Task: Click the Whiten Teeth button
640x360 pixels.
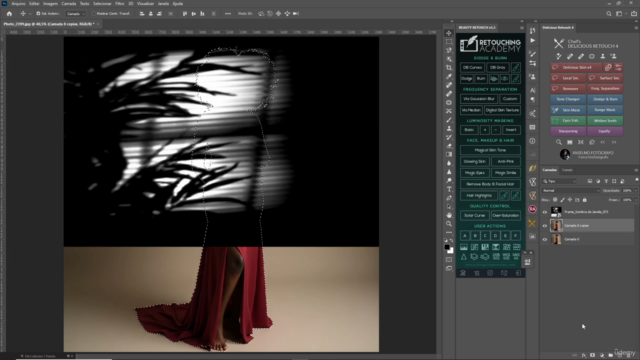Action: click(x=605, y=121)
